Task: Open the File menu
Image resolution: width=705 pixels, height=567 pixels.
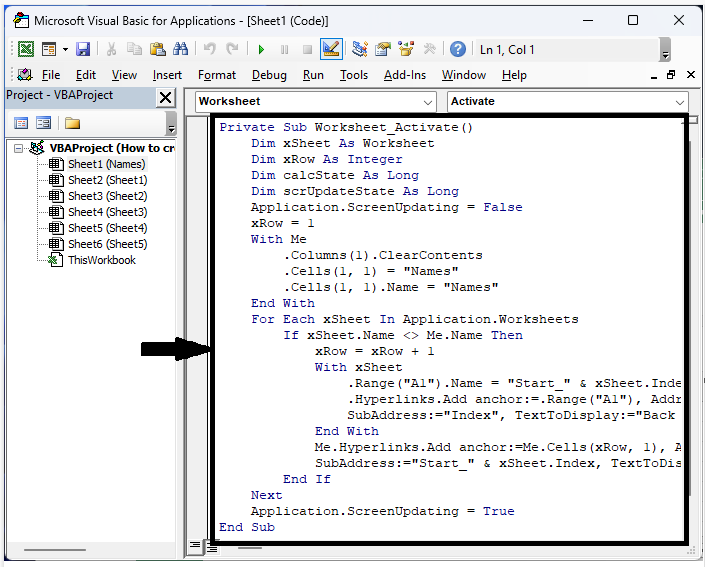Action: click(x=51, y=75)
